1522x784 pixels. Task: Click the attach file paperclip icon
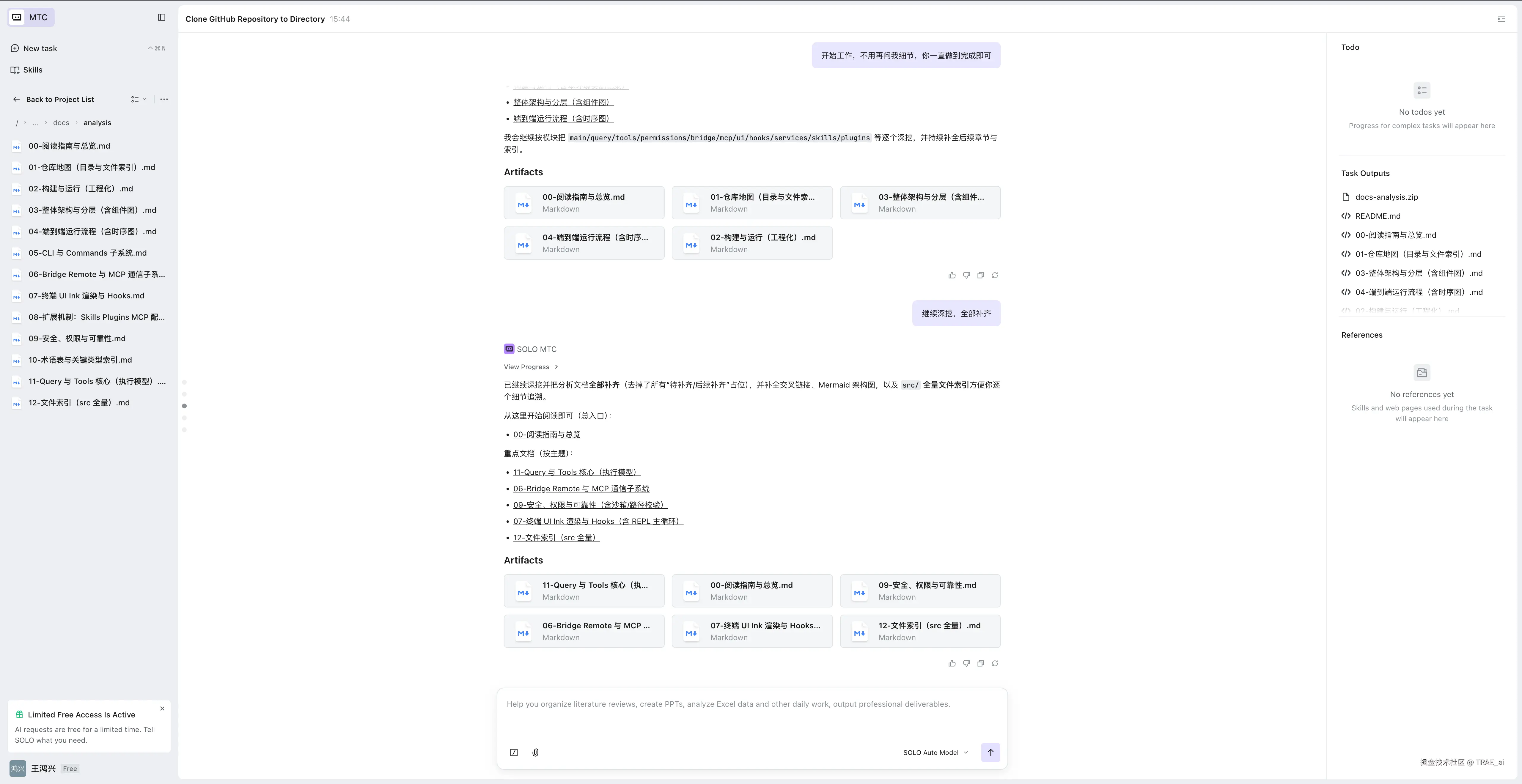click(535, 752)
